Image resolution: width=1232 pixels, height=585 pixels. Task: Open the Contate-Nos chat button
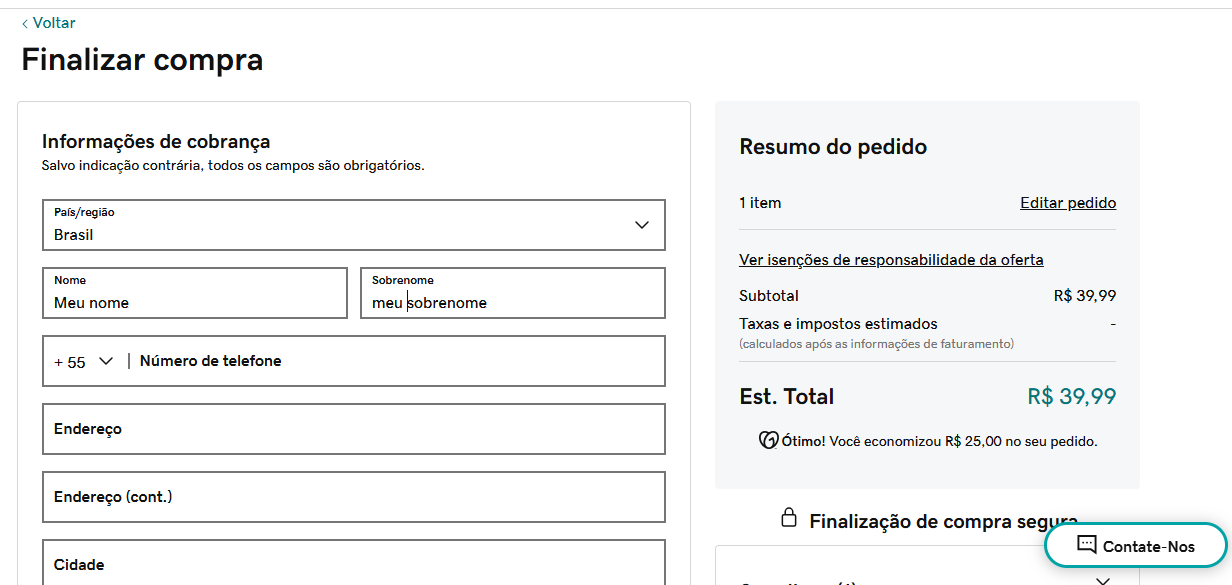coord(1136,545)
